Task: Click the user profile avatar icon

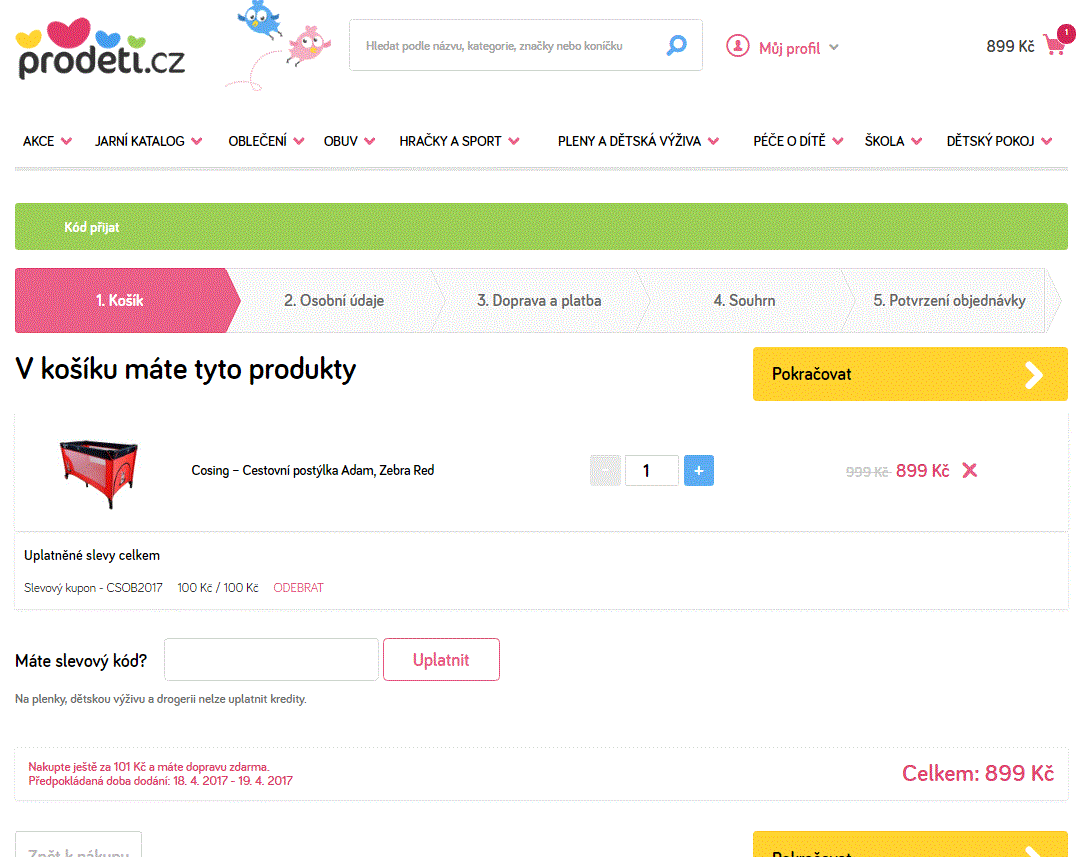Action: (x=738, y=46)
